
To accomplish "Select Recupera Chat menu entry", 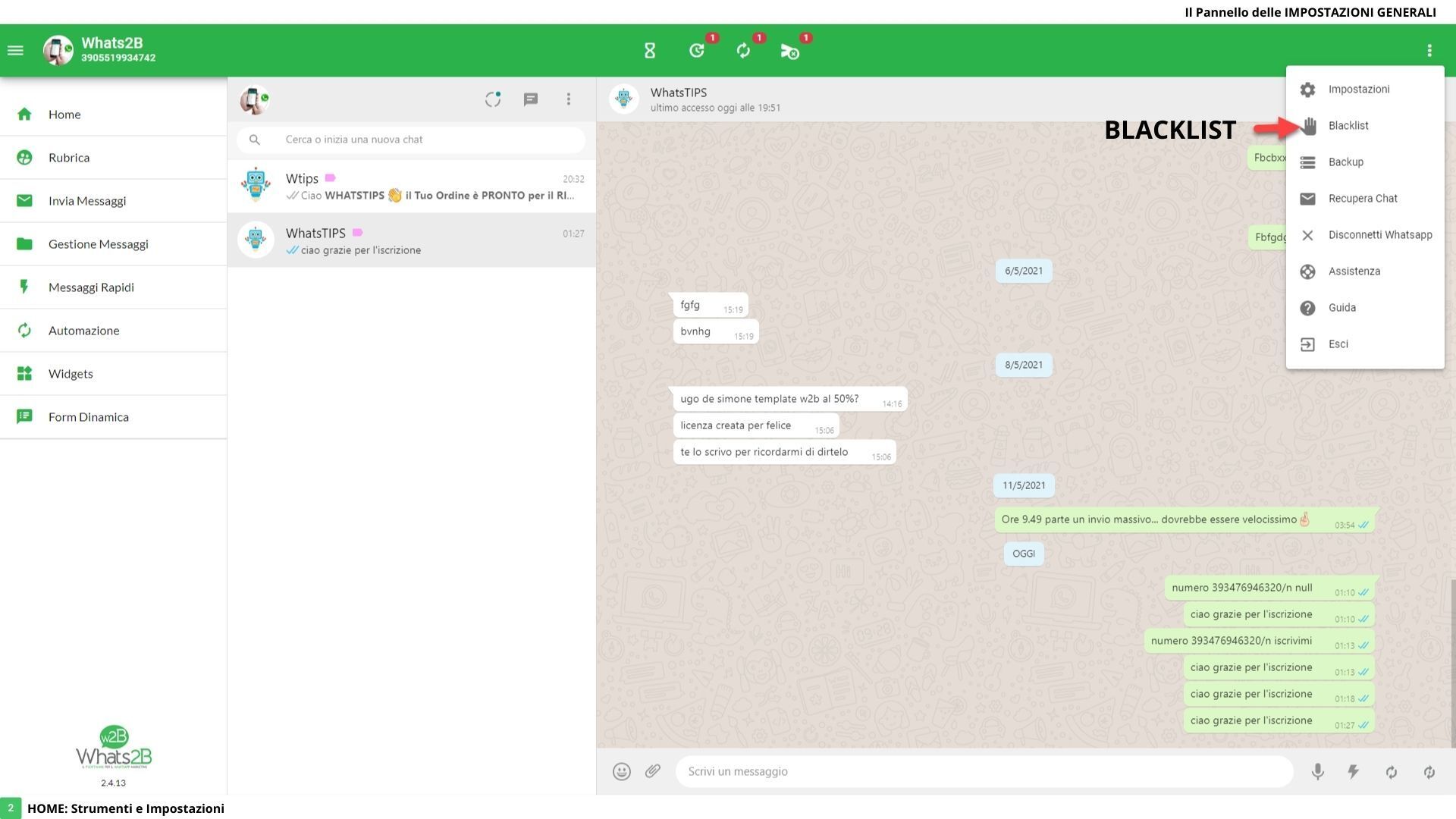I will coord(1365,199).
